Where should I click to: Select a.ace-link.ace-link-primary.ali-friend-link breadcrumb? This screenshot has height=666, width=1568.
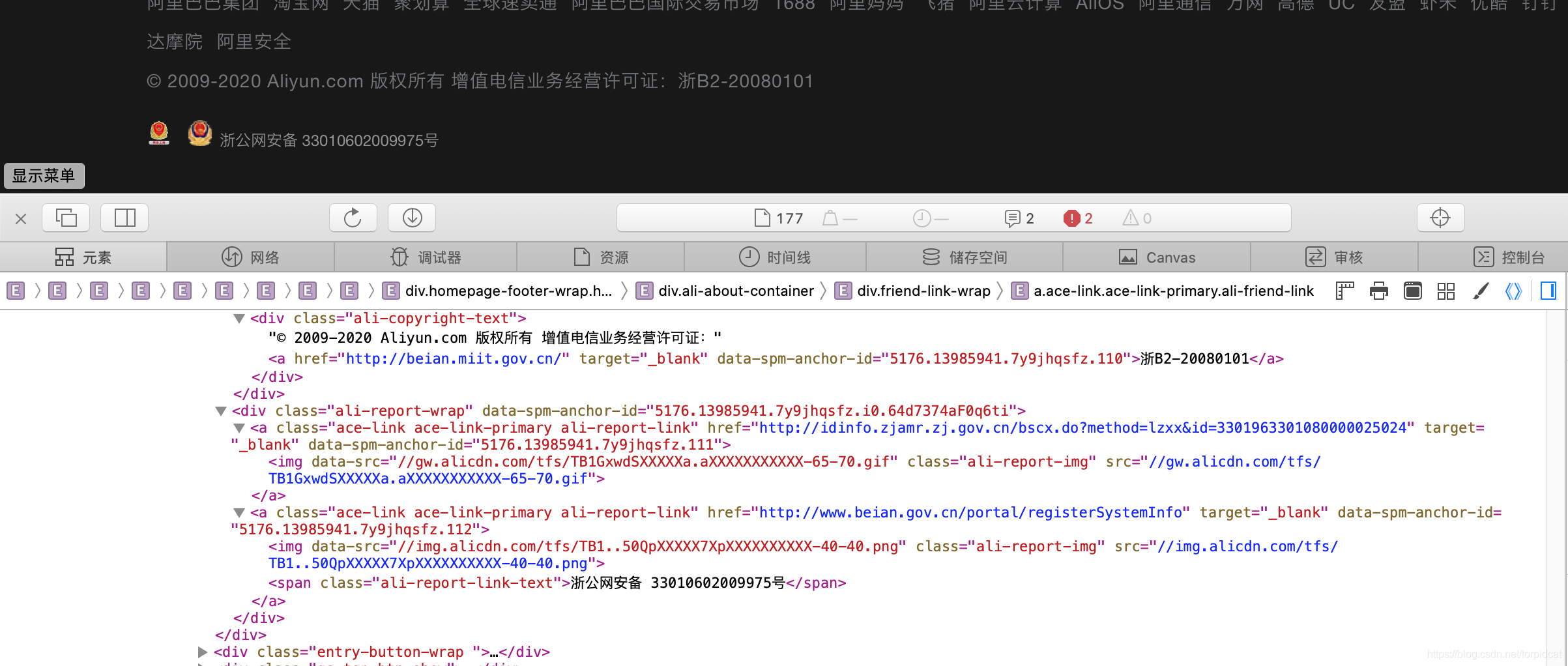coord(1163,291)
